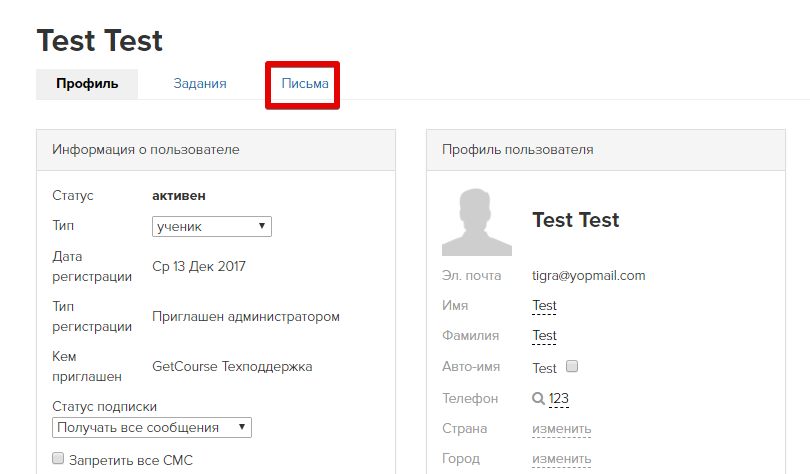The image size is (810, 474).
Task: Switch to the Письма tab
Action: point(305,84)
